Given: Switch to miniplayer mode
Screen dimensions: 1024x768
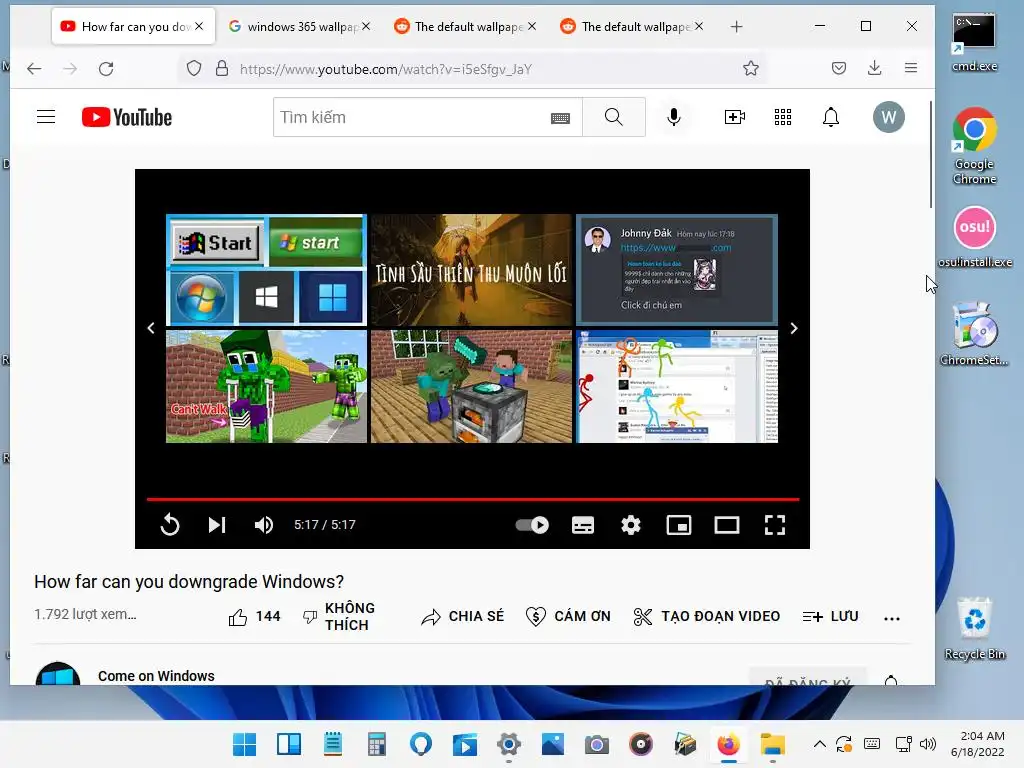Looking at the screenshot, I should [x=679, y=525].
